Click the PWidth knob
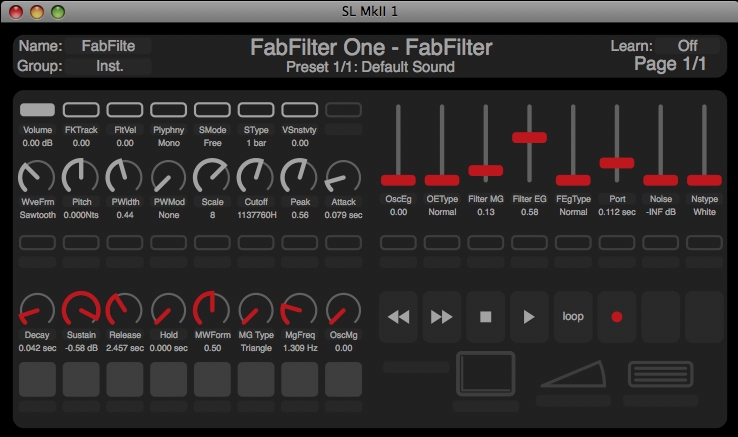738x437 pixels. click(x=125, y=177)
